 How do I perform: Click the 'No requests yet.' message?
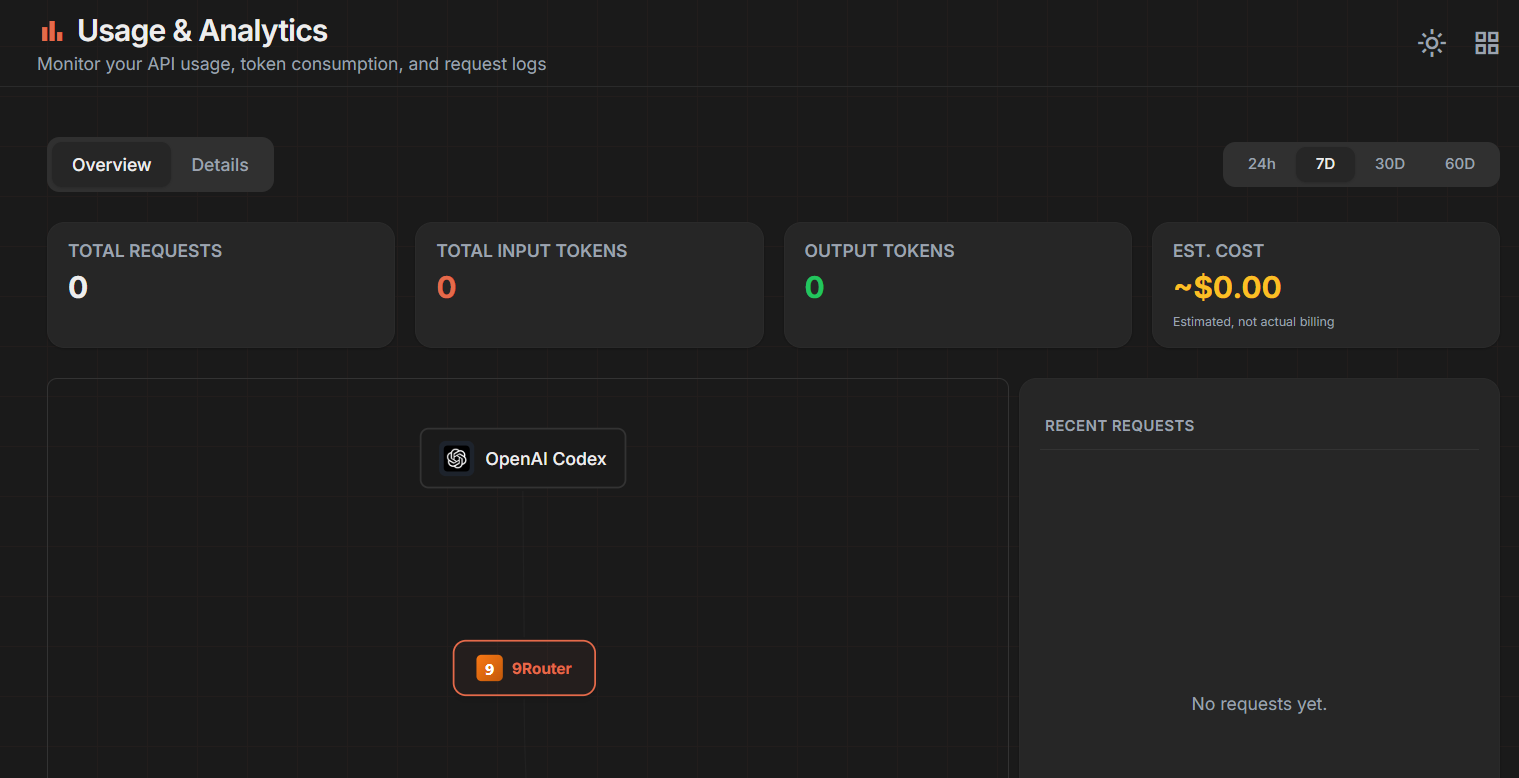point(1259,704)
